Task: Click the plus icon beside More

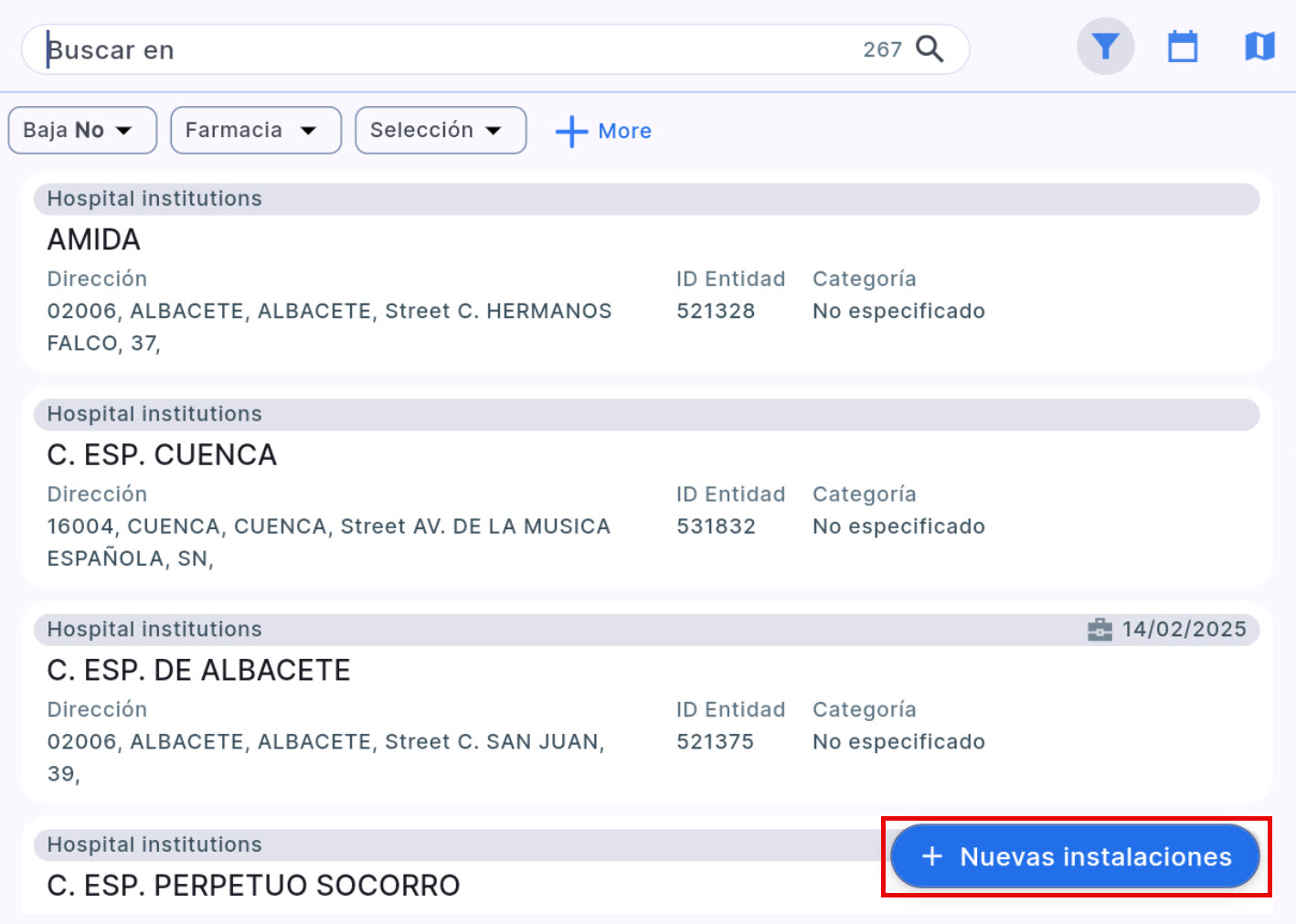Action: tap(570, 131)
